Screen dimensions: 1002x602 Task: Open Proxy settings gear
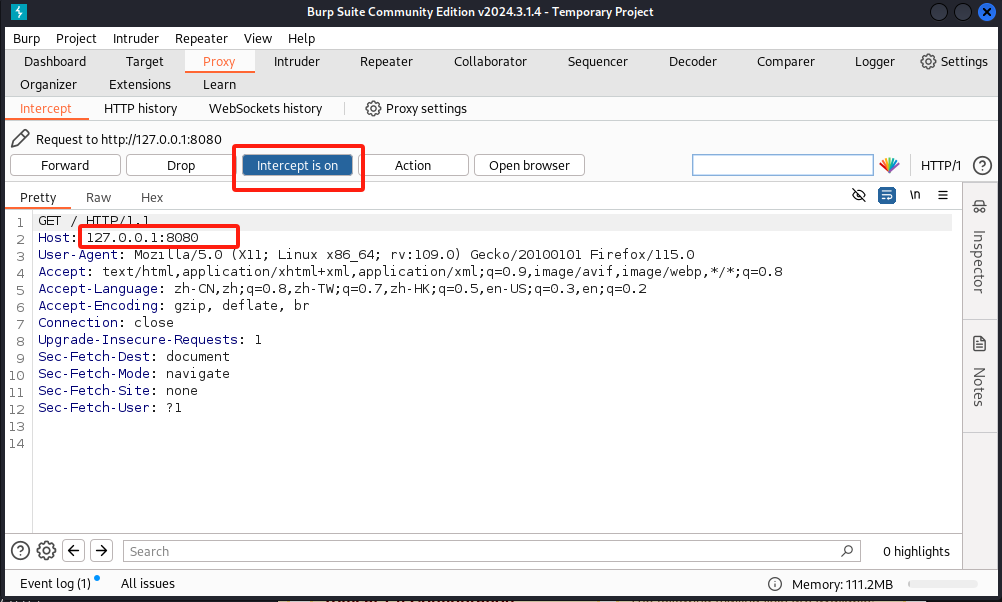click(373, 109)
